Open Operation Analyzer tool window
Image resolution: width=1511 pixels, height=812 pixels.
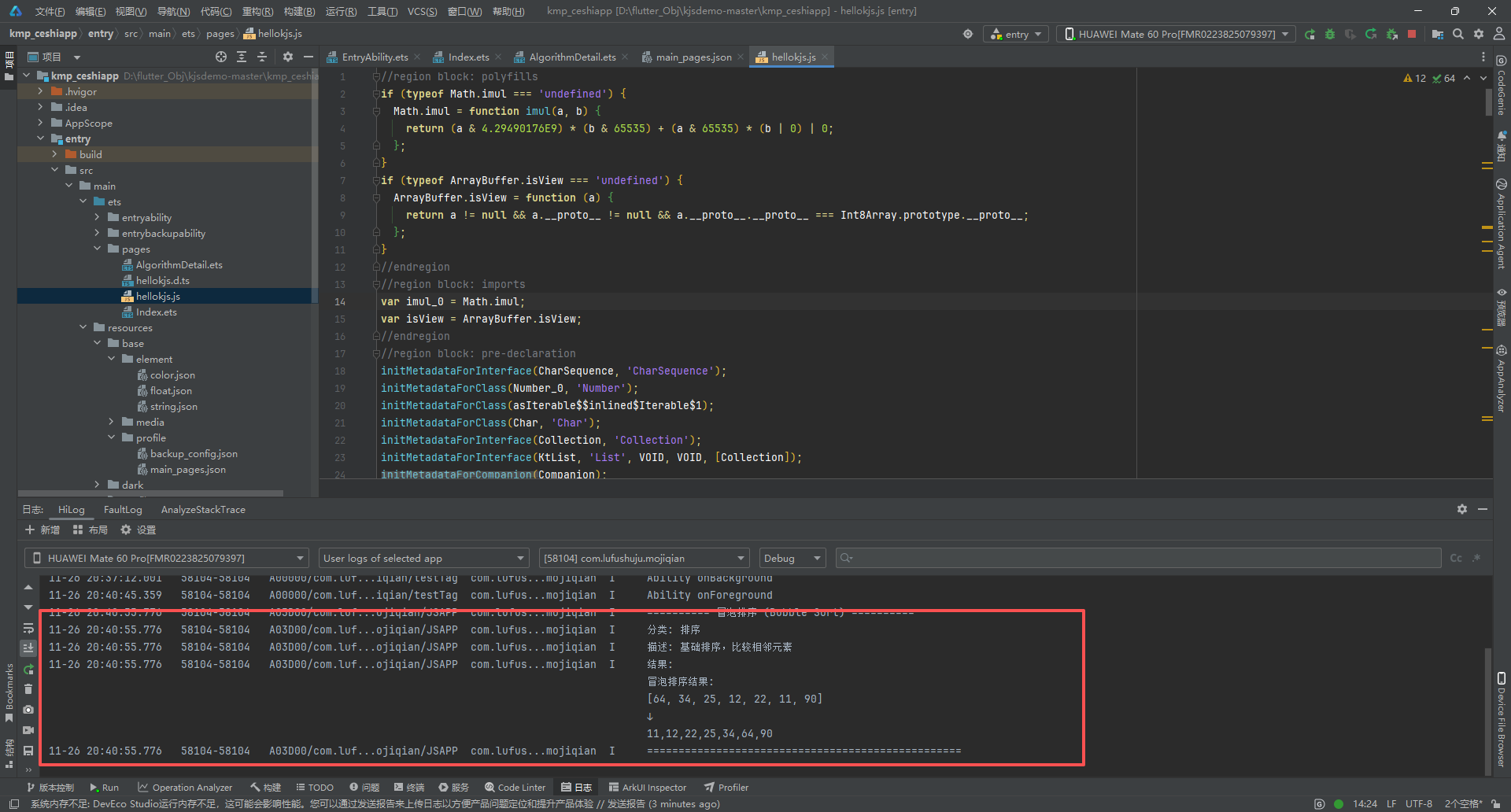185,787
